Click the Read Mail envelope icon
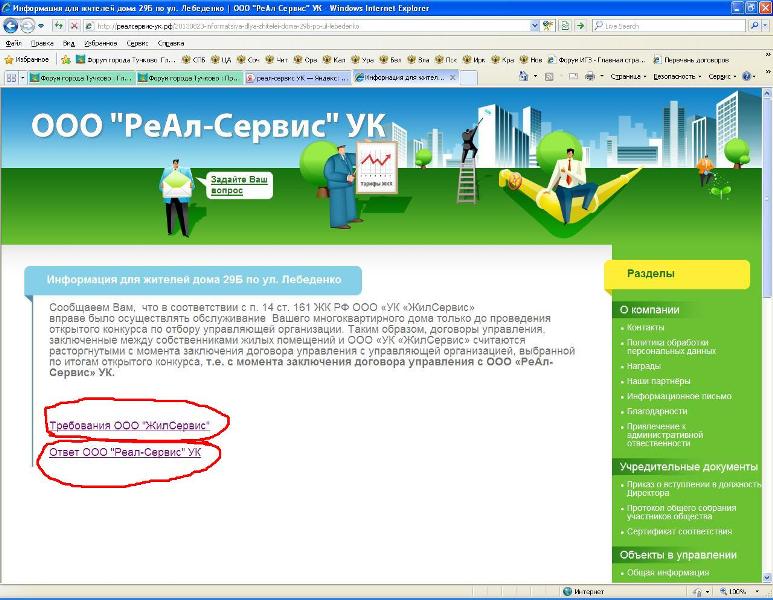The height and width of the screenshot is (600, 773). coord(573,76)
